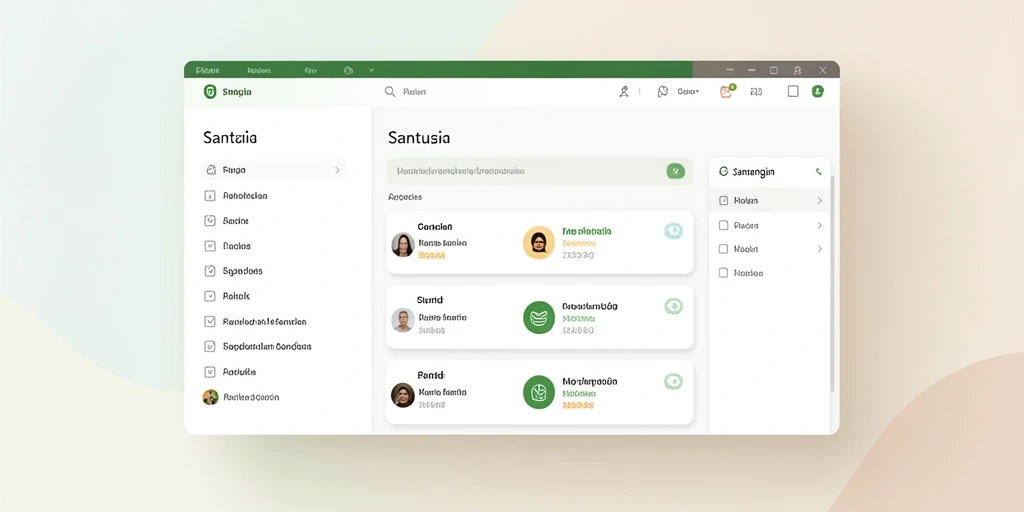
Task: Open the first menu in green title bar
Action: 208,70
